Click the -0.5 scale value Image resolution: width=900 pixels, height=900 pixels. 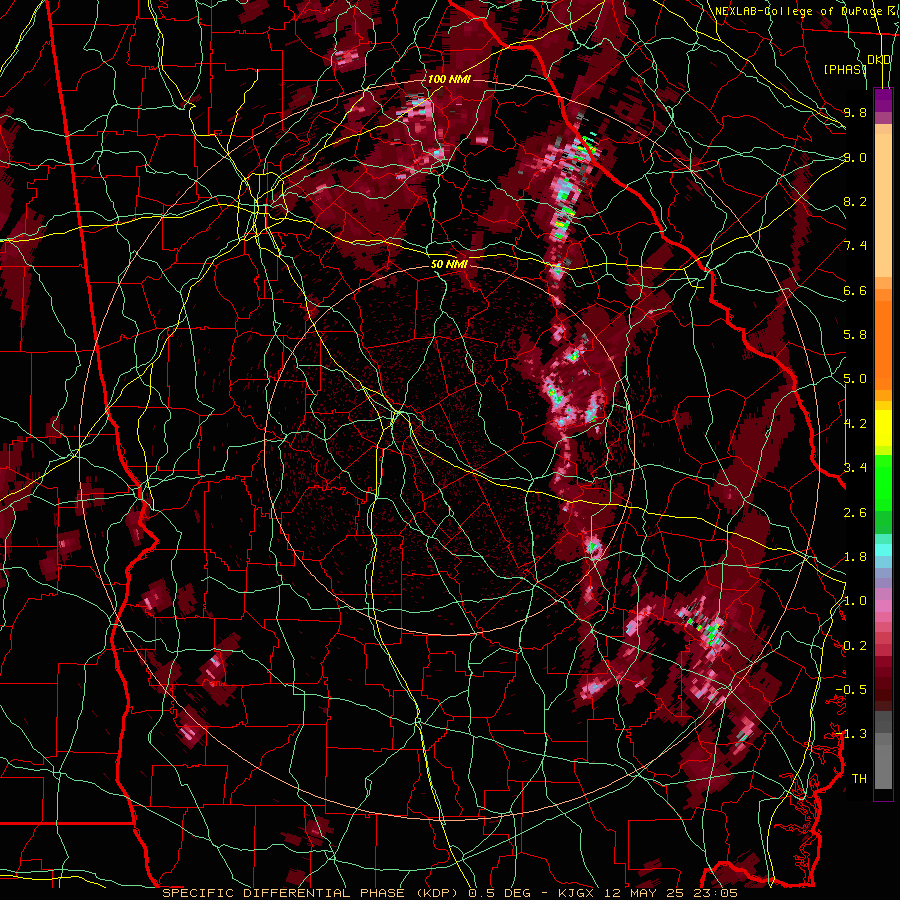(852, 690)
